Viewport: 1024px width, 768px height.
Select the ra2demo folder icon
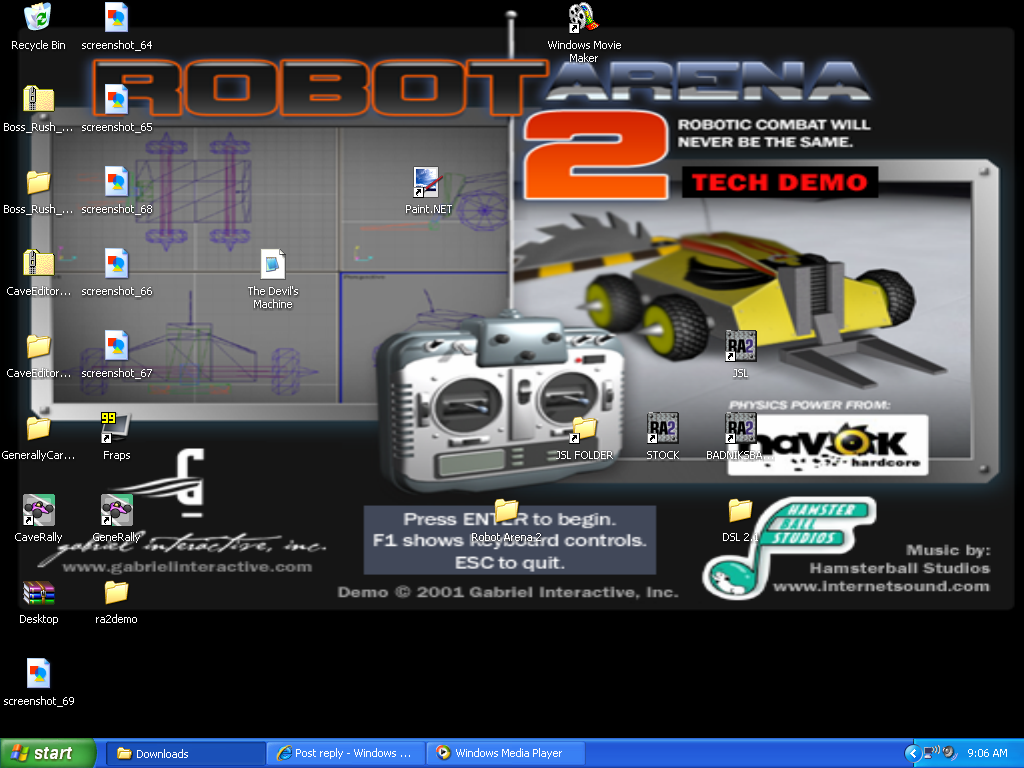click(x=116, y=592)
